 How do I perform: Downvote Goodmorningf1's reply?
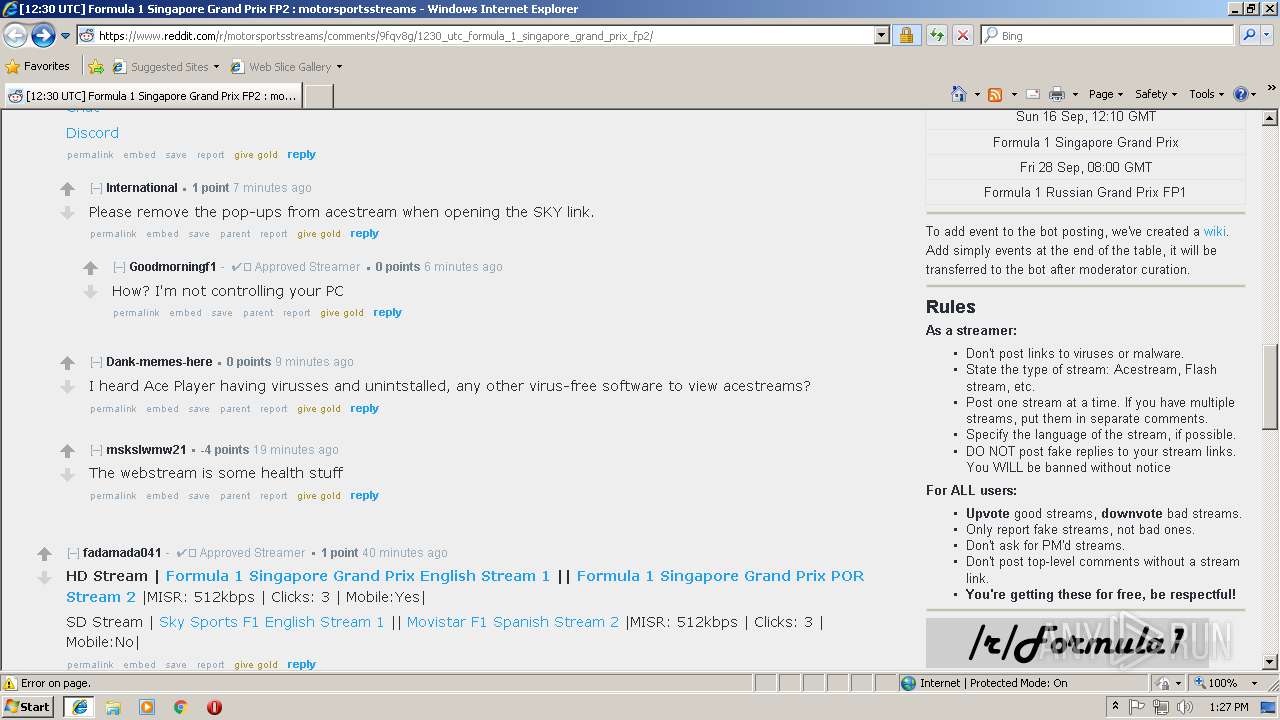pos(90,291)
